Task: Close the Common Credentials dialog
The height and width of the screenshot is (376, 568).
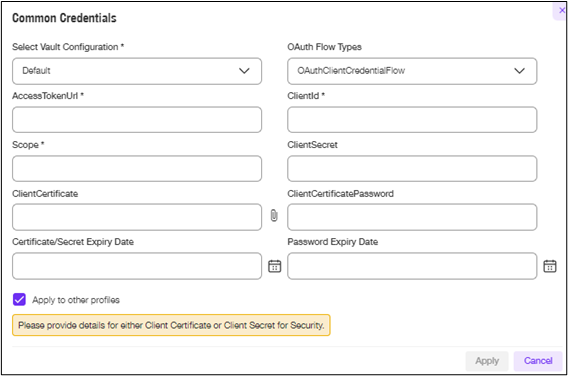Action: tap(562, 11)
